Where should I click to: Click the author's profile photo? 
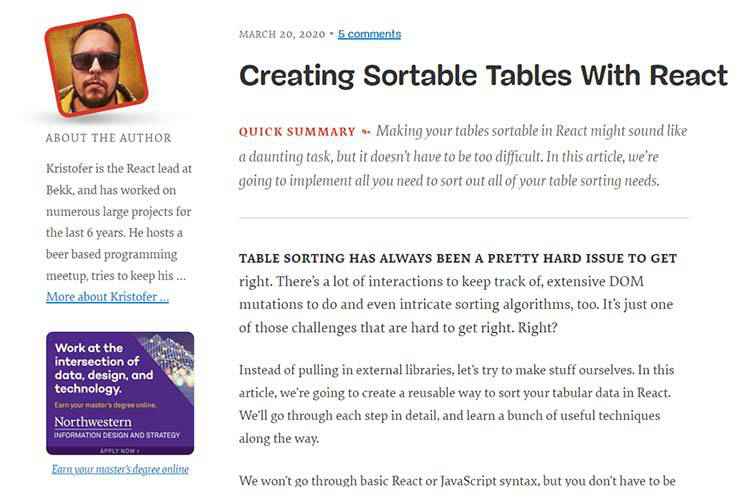[96, 67]
